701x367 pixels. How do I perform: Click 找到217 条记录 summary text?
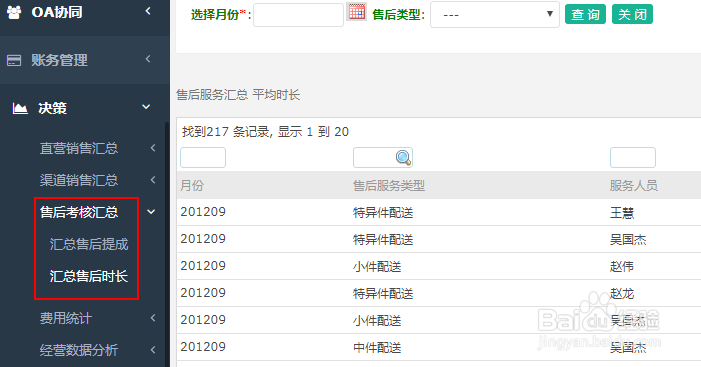click(x=265, y=132)
